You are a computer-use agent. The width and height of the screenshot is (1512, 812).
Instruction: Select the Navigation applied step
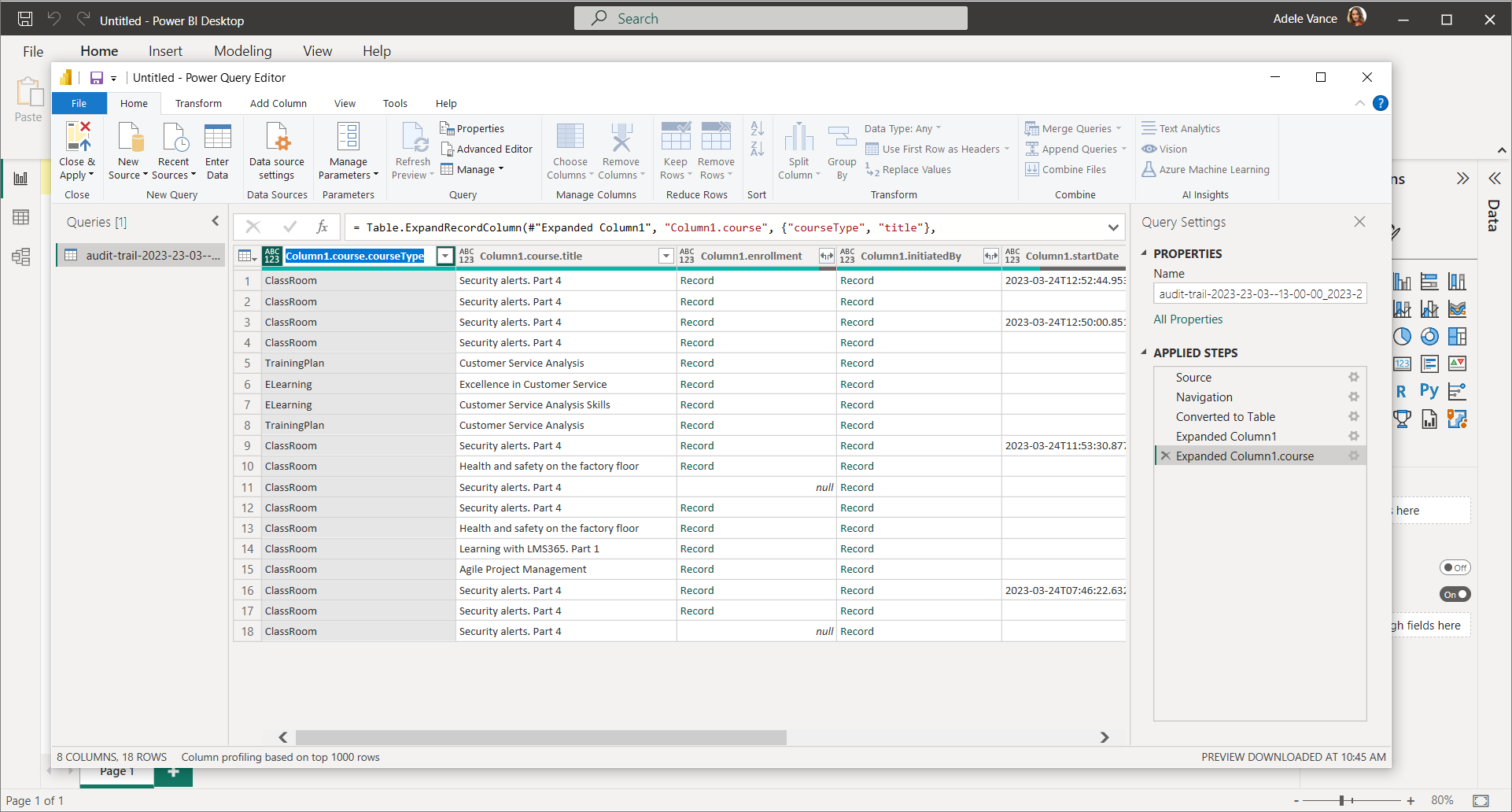1204,397
